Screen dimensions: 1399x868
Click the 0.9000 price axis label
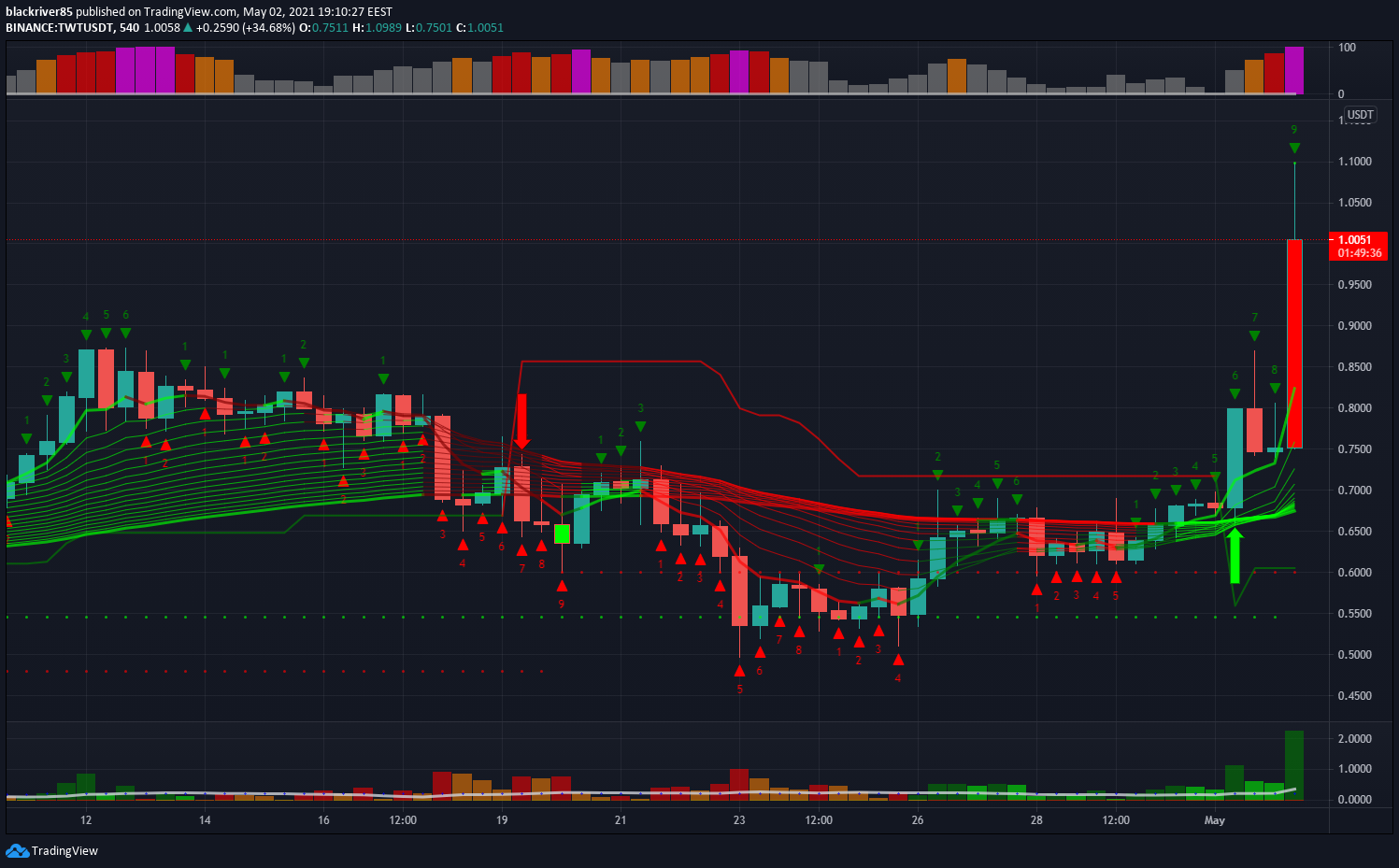click(1355, 326)
